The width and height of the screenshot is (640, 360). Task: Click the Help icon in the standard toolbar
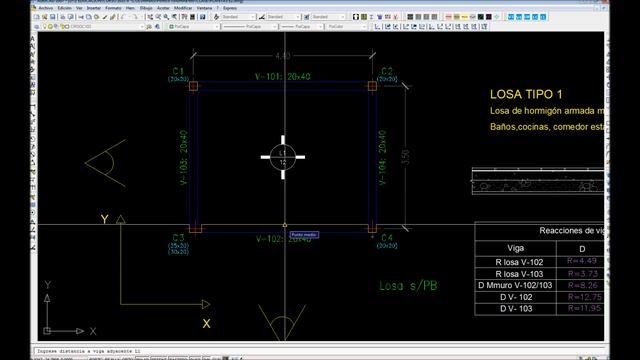pyautogui.click(x=202, y=17)
